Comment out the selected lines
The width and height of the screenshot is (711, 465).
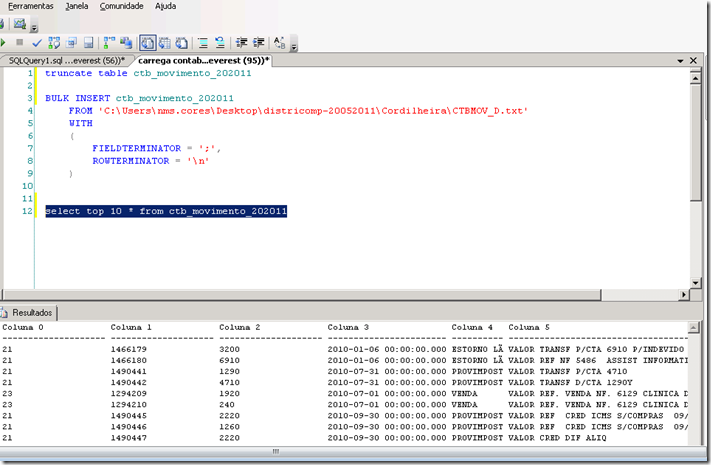pos(203,43)
